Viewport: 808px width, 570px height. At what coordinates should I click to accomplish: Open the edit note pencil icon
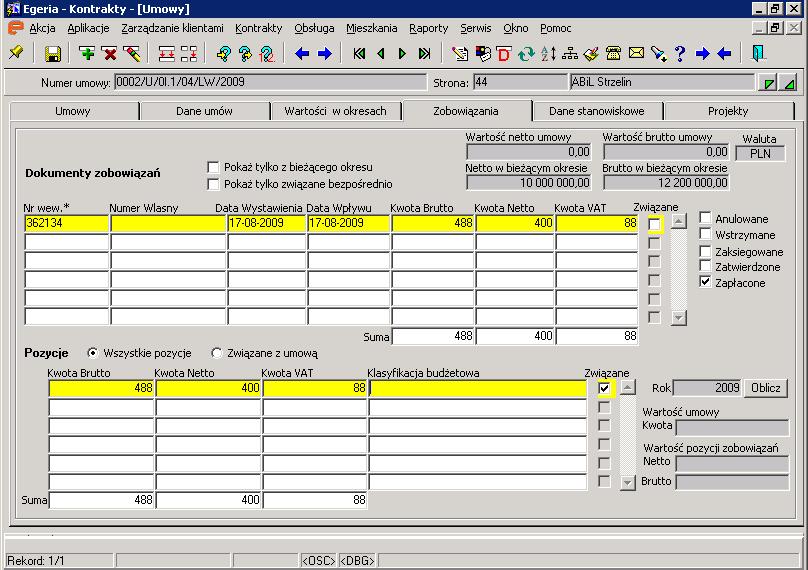(460, 53)
